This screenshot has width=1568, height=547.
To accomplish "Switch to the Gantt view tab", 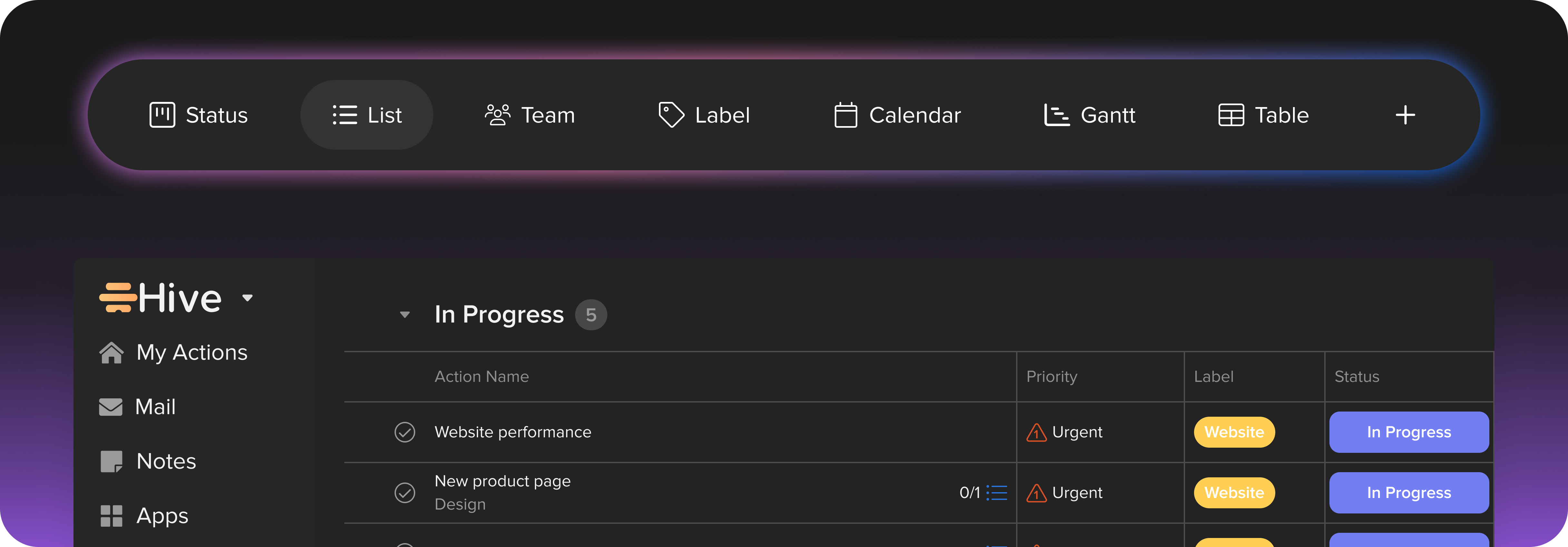I will pos(1090,115).
